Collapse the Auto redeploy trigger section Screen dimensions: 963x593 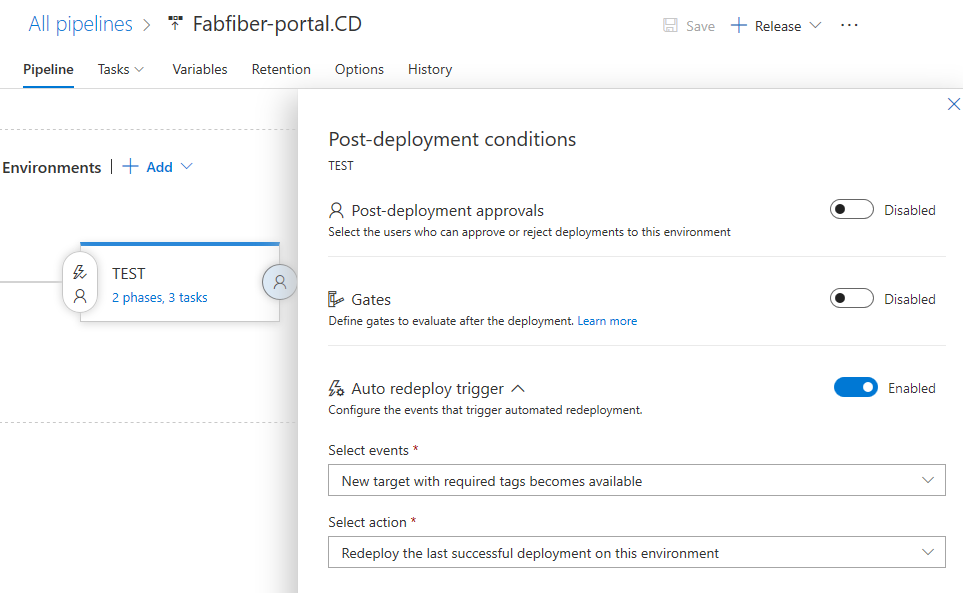[518, 388]
